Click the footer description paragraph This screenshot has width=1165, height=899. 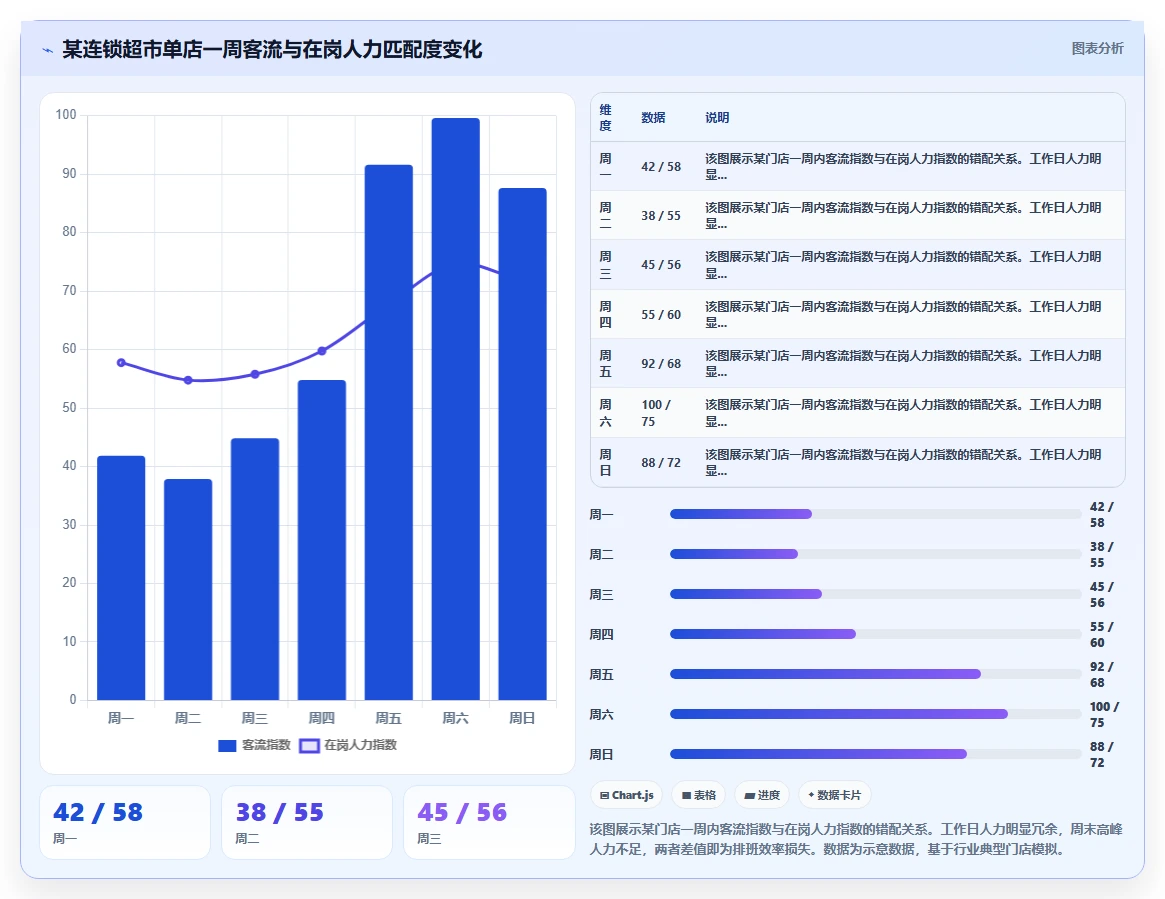pyautogui.click(x=856, y=839)
